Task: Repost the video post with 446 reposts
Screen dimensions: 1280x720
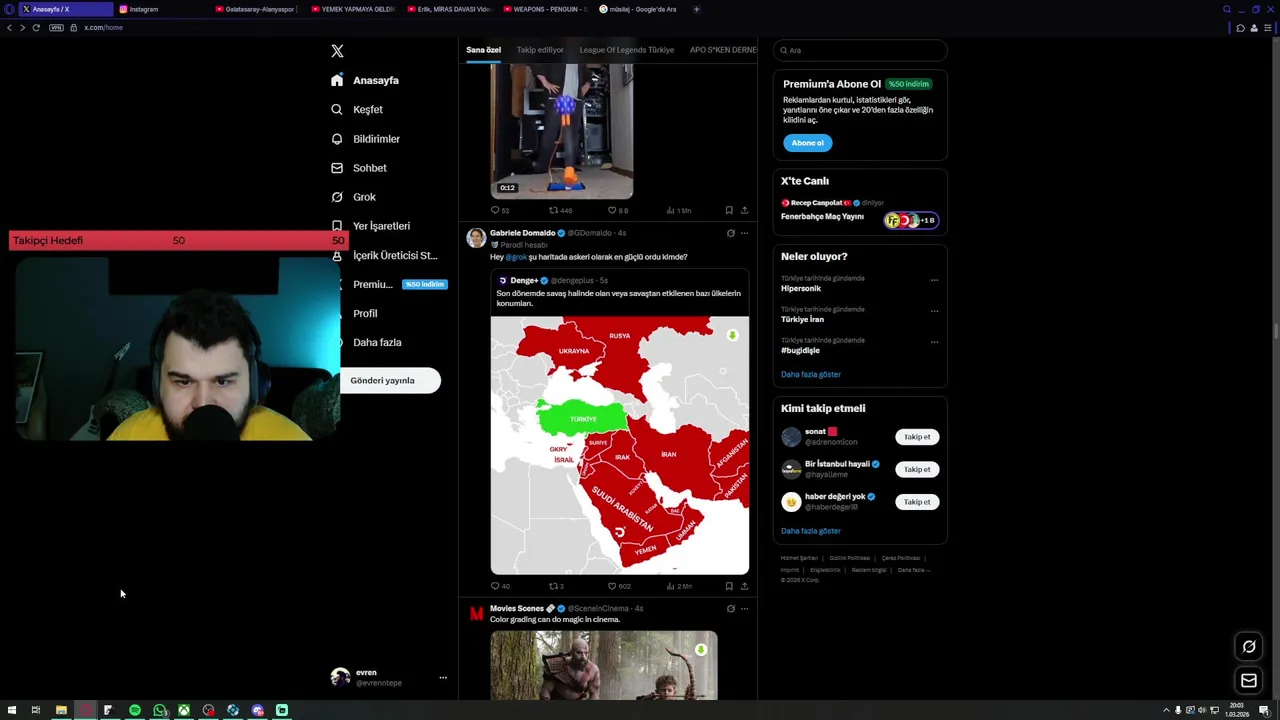Action: coord(560,211)
